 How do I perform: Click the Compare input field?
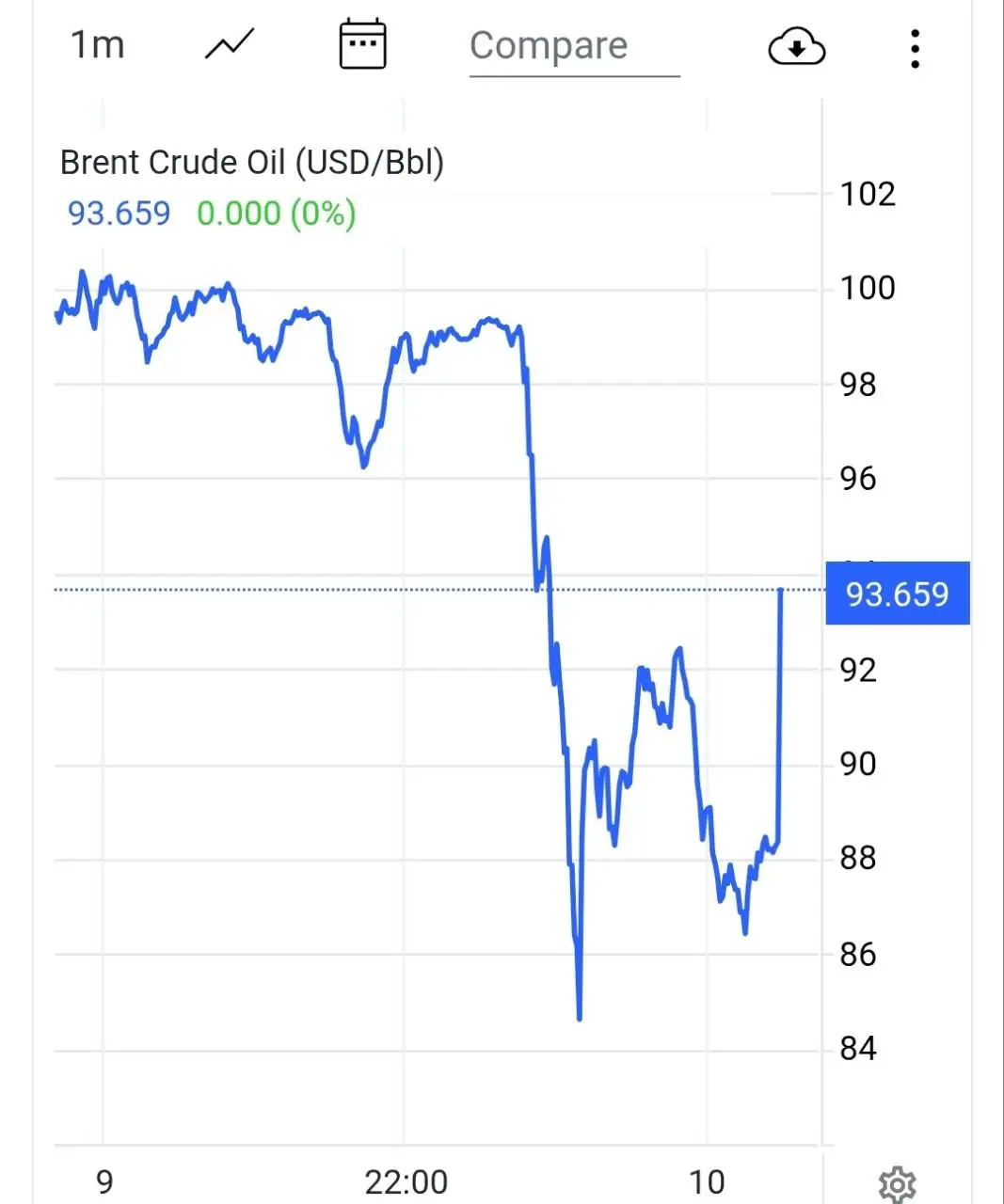coord(574,46)
